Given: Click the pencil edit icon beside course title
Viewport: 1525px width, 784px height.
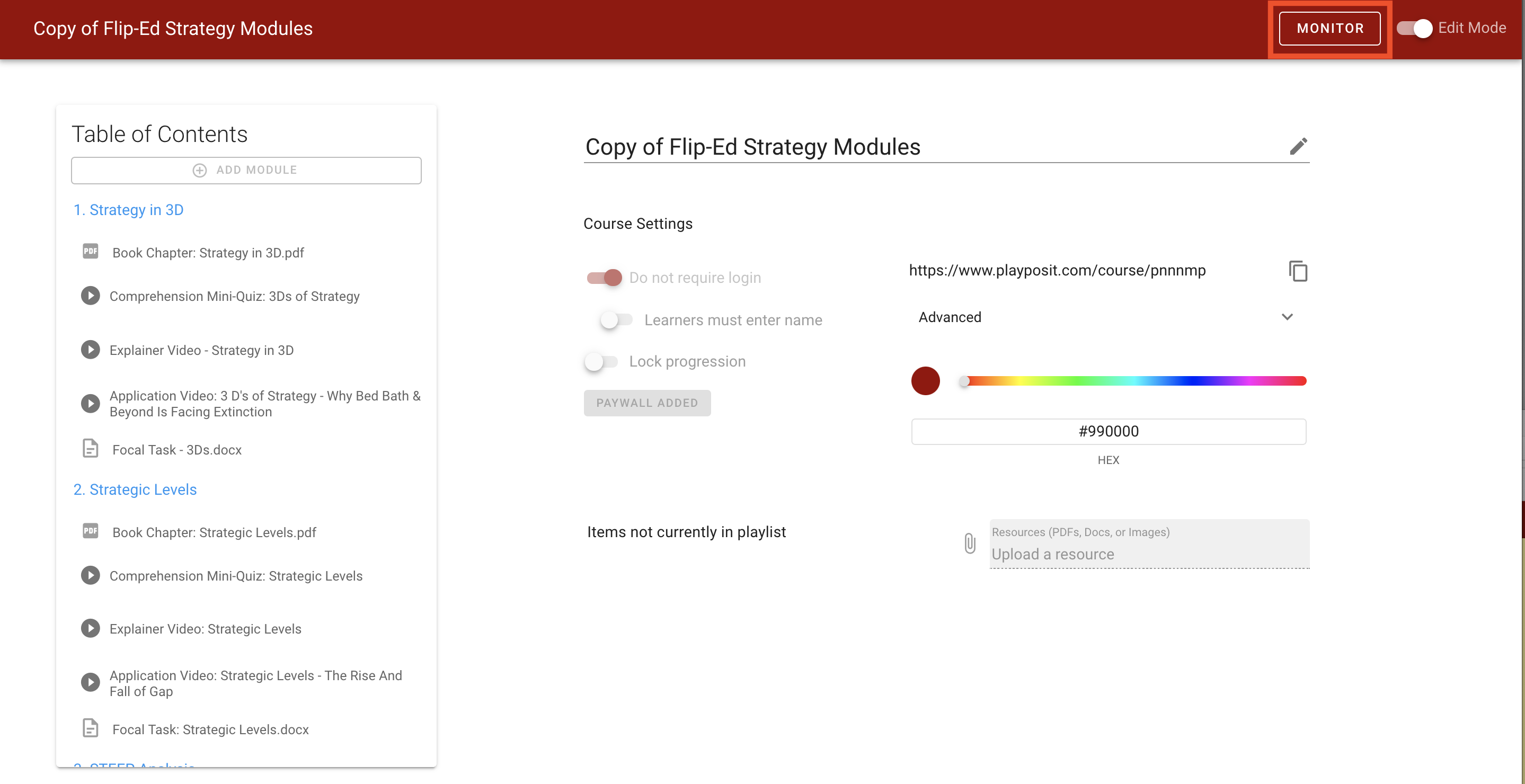Looking at the screenshot, I should pyautogui.click(x=1298, y=146).
